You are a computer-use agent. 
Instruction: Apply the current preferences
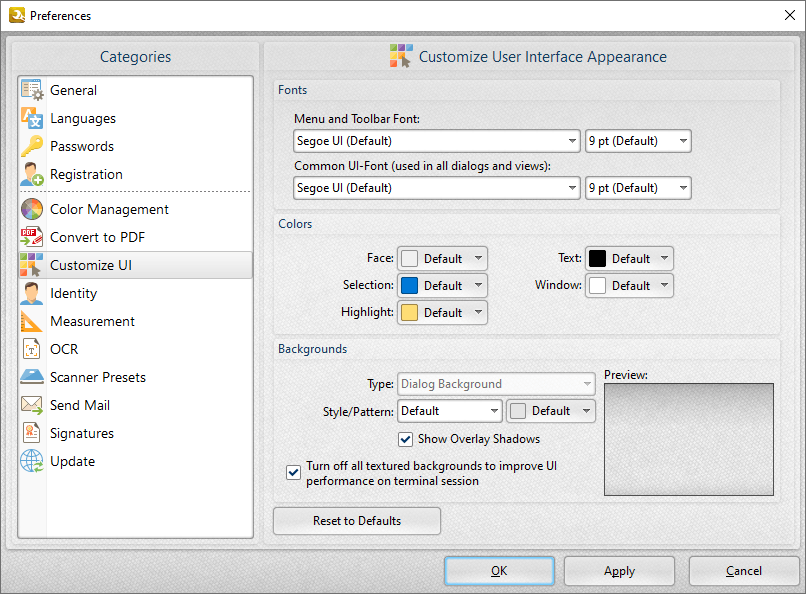tap(619, 571)
